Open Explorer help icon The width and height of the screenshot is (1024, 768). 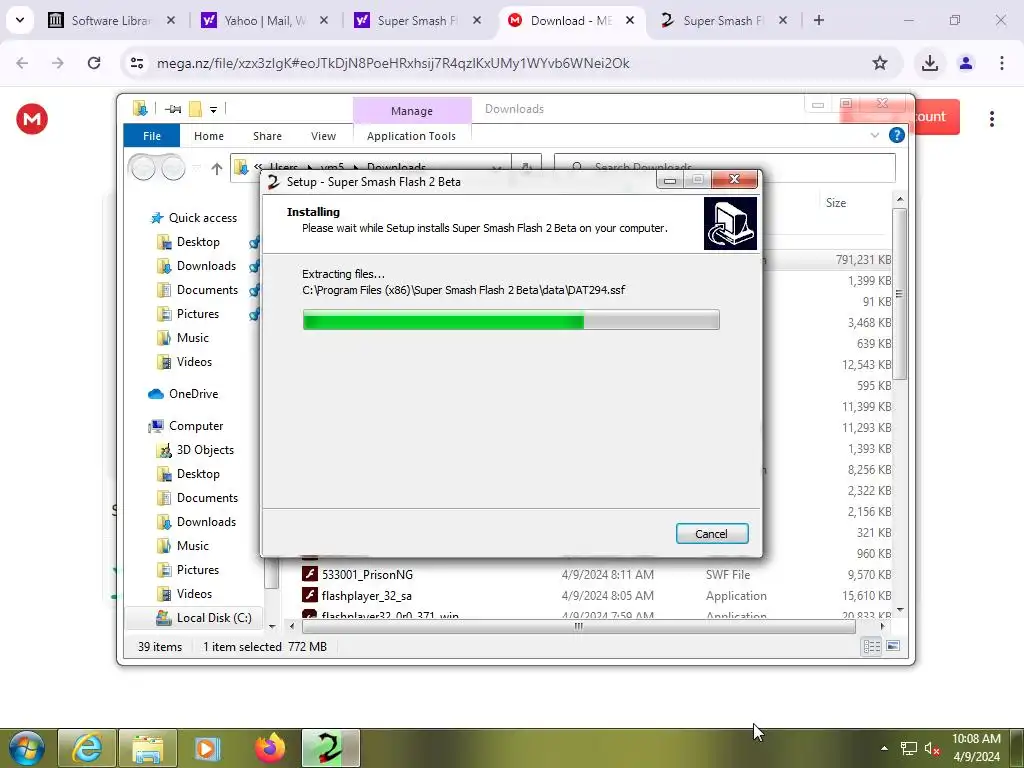pos(897,135)
